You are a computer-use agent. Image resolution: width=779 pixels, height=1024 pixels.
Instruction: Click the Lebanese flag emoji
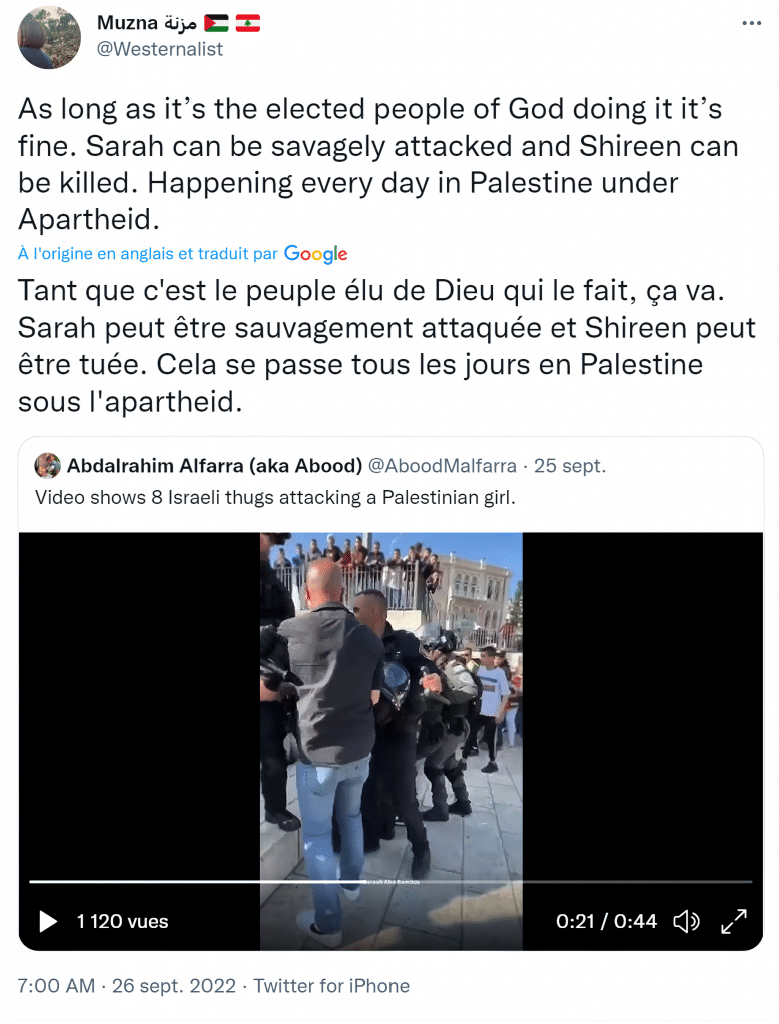click(247, 24)
